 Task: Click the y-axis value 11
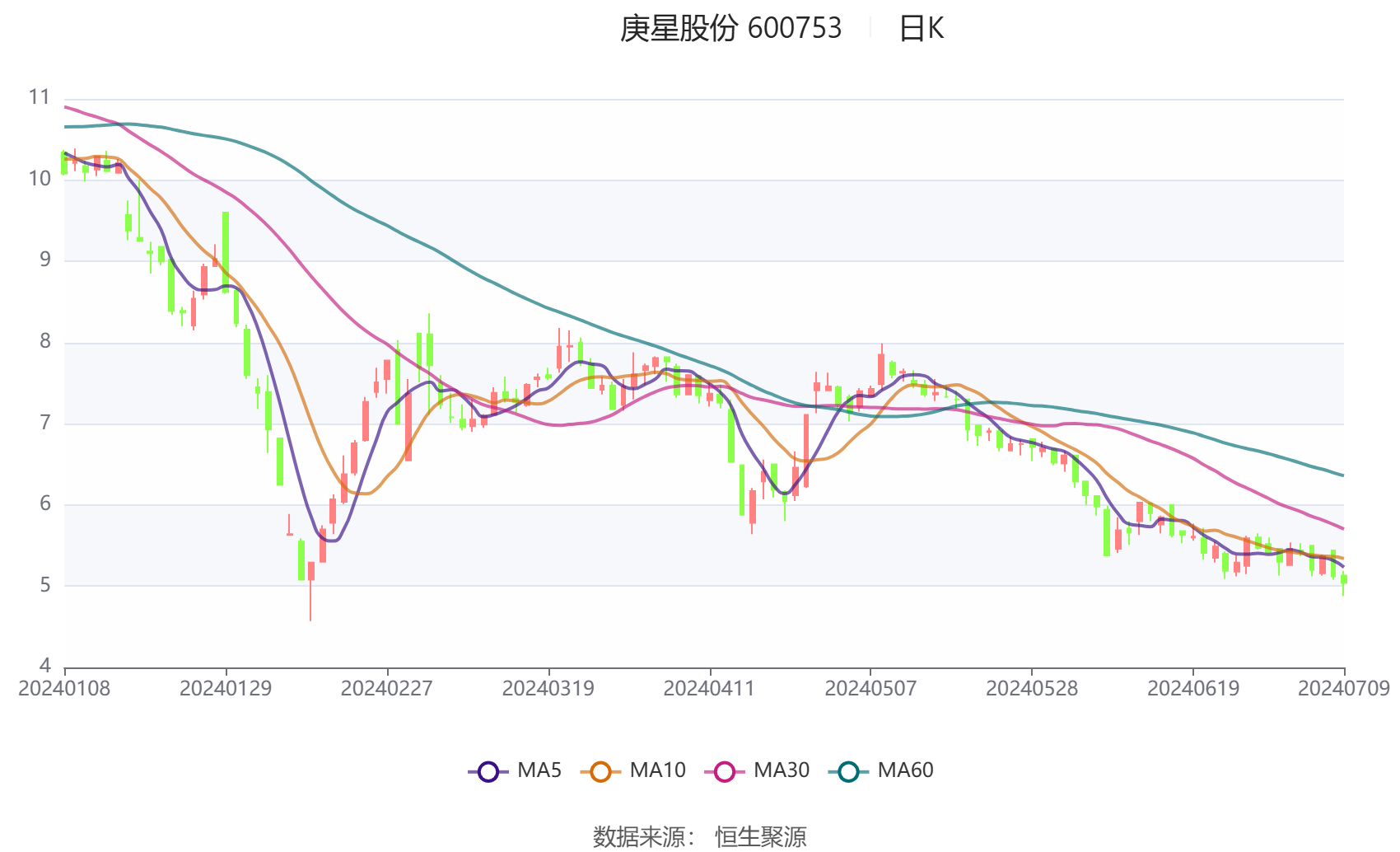click(x=40, y=97)
